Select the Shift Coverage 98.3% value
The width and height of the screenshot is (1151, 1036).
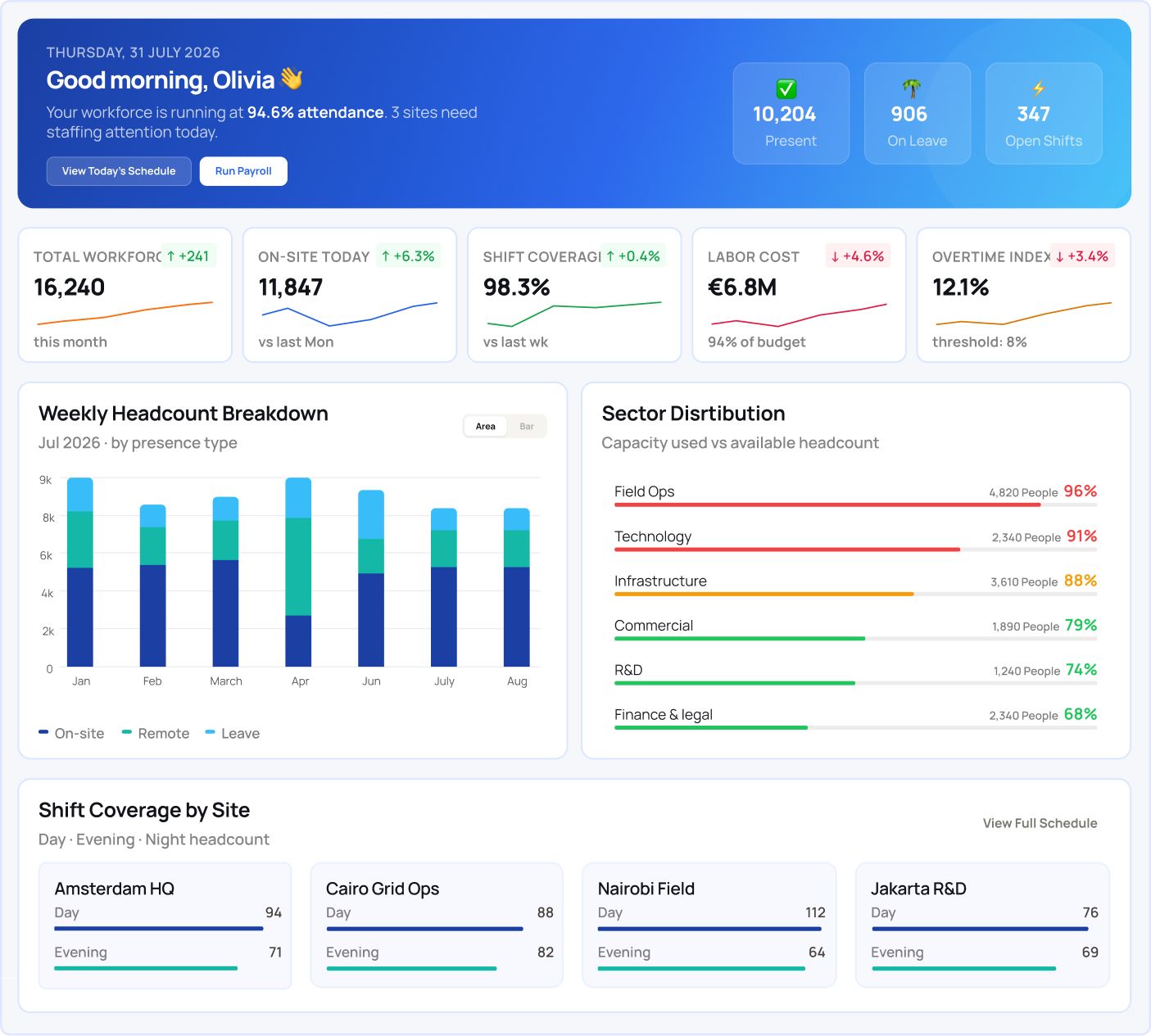(517, 287)
